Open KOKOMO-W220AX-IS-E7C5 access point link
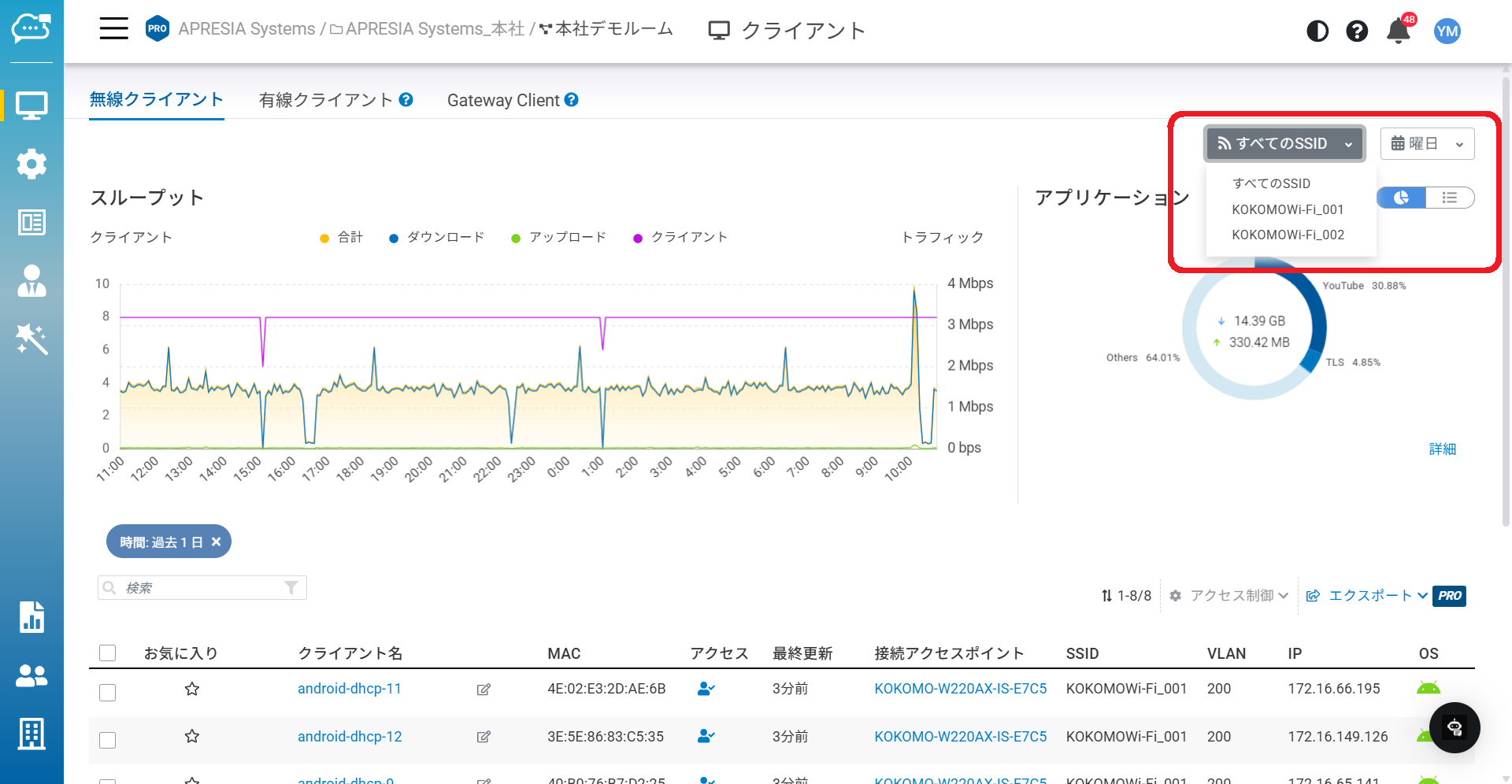The width and height of the screenshot is (1512, 784). [960, 689]
